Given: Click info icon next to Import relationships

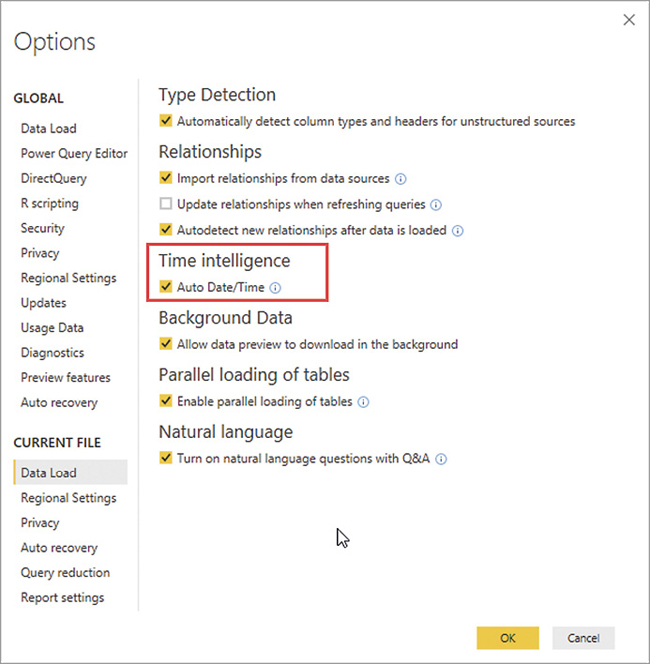Looking at the screenshot, I should [x=401, y=179].
